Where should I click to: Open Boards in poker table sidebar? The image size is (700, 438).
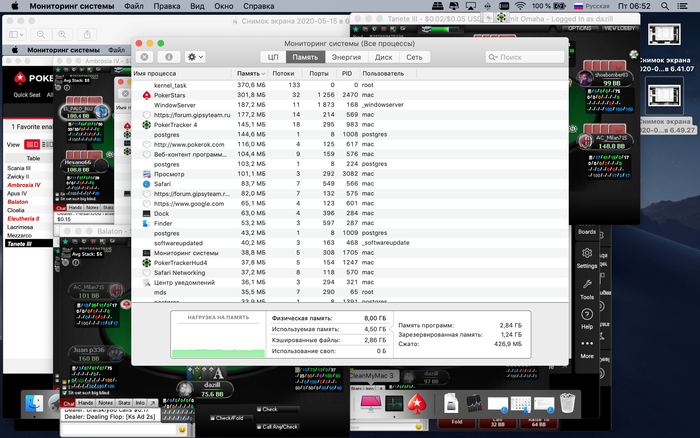coord(587,232)
